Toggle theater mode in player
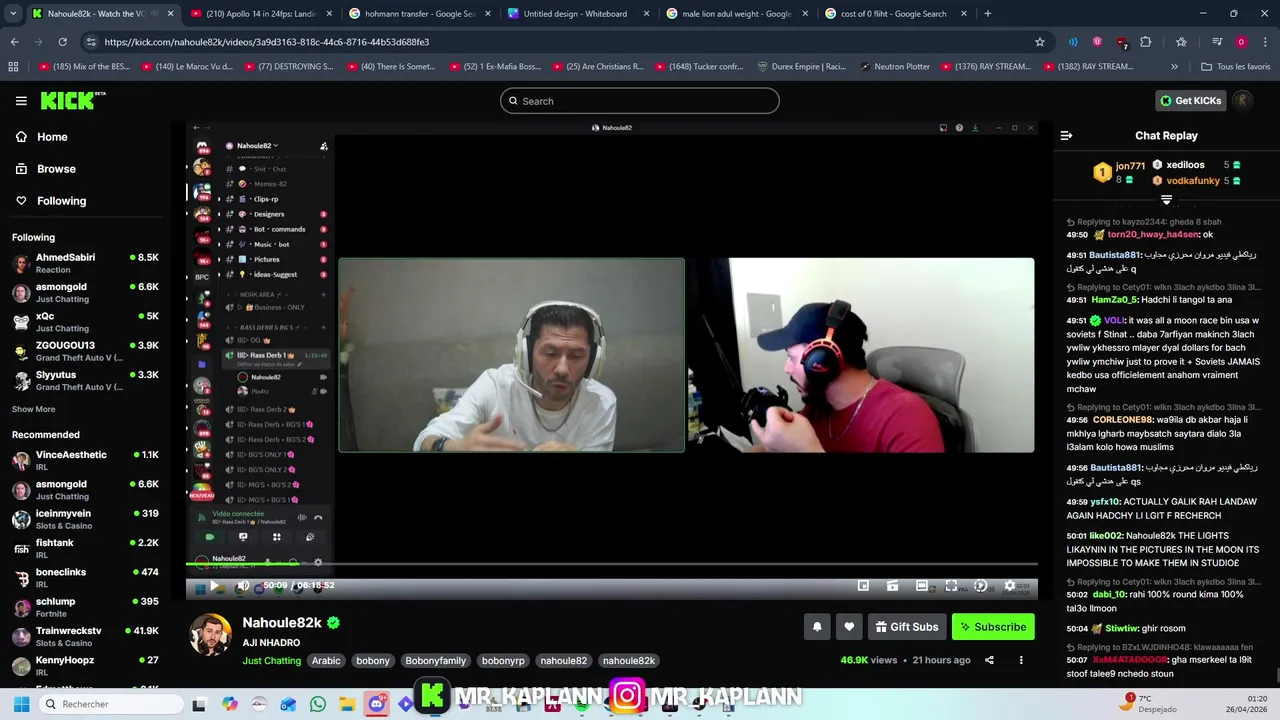 click(922, 586)
